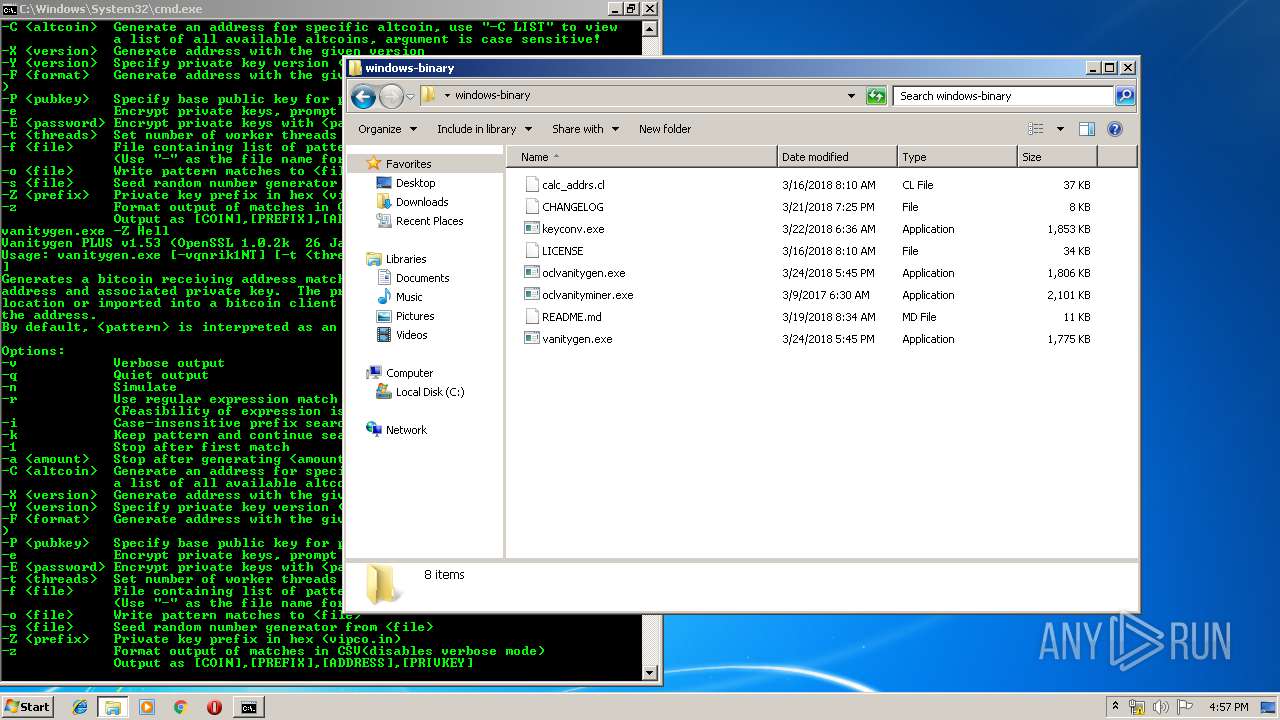
Task: Open Desktop in Favorites
Action: tap(415, 183)
